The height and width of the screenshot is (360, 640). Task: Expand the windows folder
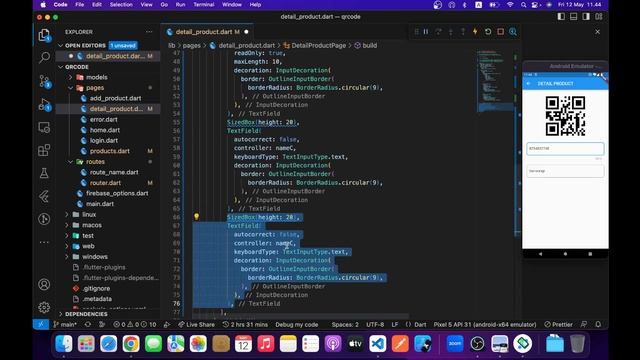pos(95,257)
